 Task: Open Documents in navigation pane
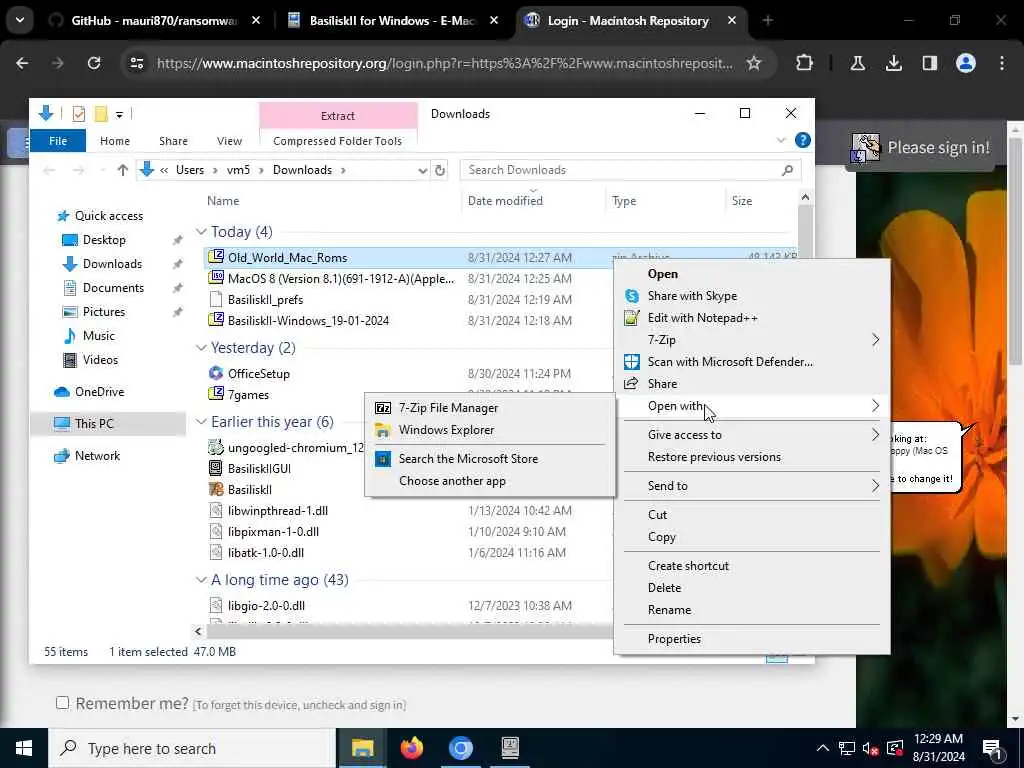point(113,288)
